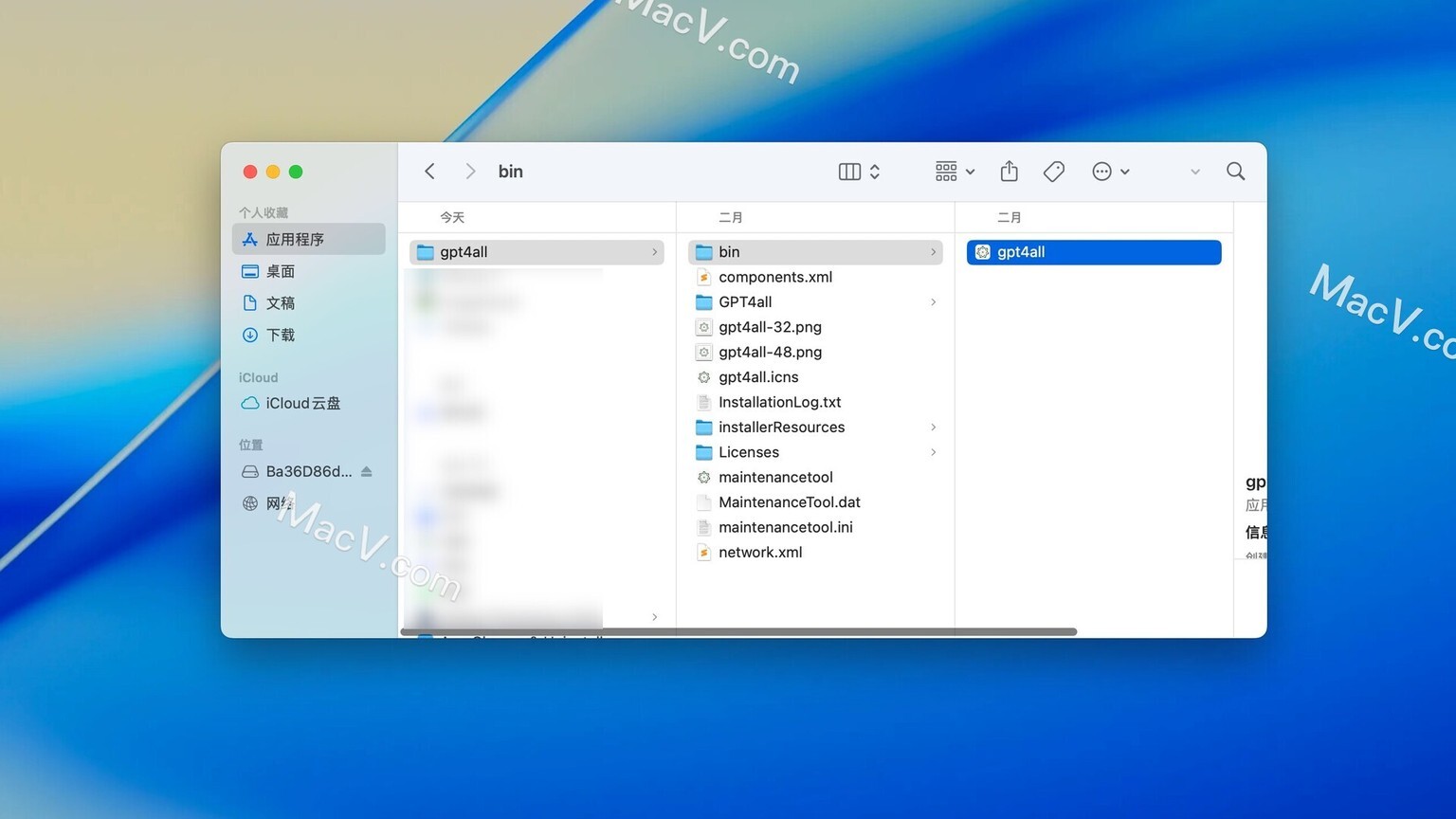This screenshot has width=1456, height=819.
Task: Click the Documents sidebar icon
Action: point(250,303)
